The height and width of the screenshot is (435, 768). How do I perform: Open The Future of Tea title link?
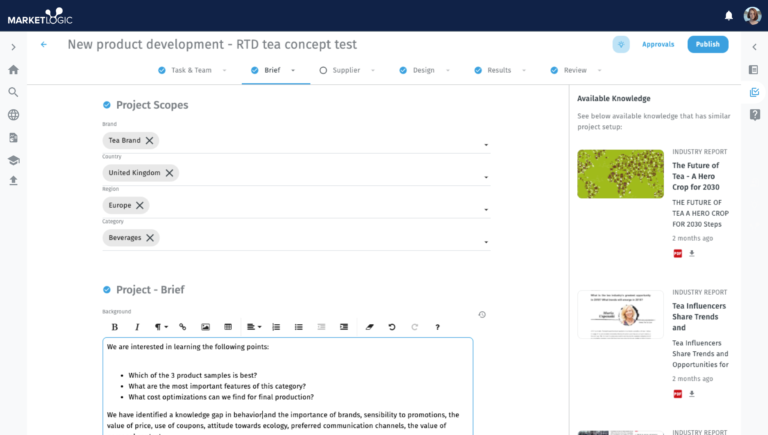tap(696, 176)
